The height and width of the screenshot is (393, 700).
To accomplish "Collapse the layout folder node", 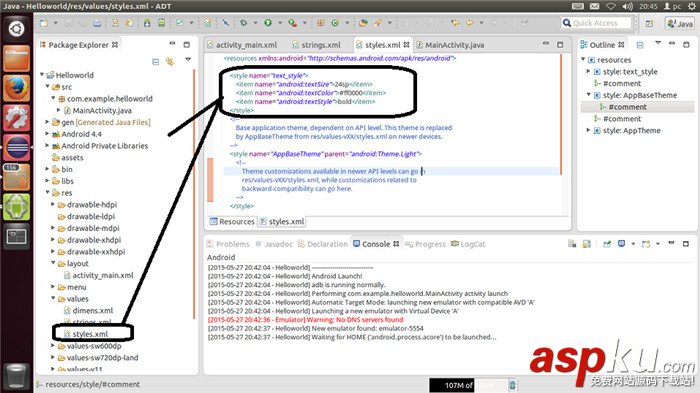I will [x=54, y=263].
